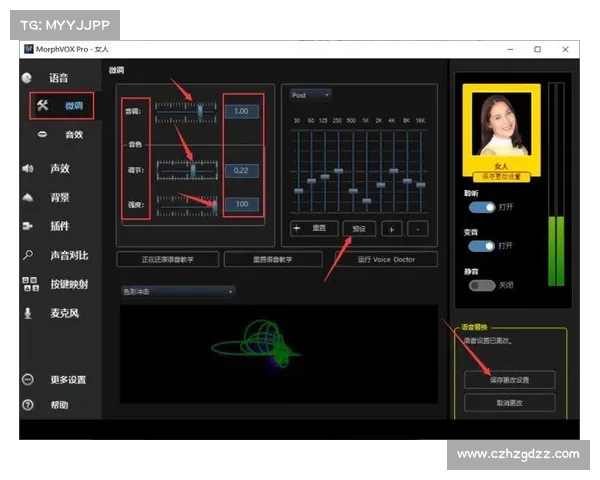This screenshot has height=480, width=600.
Task: Click the 调节 timbre shift slider handle
Action: [x=193, y=170]
